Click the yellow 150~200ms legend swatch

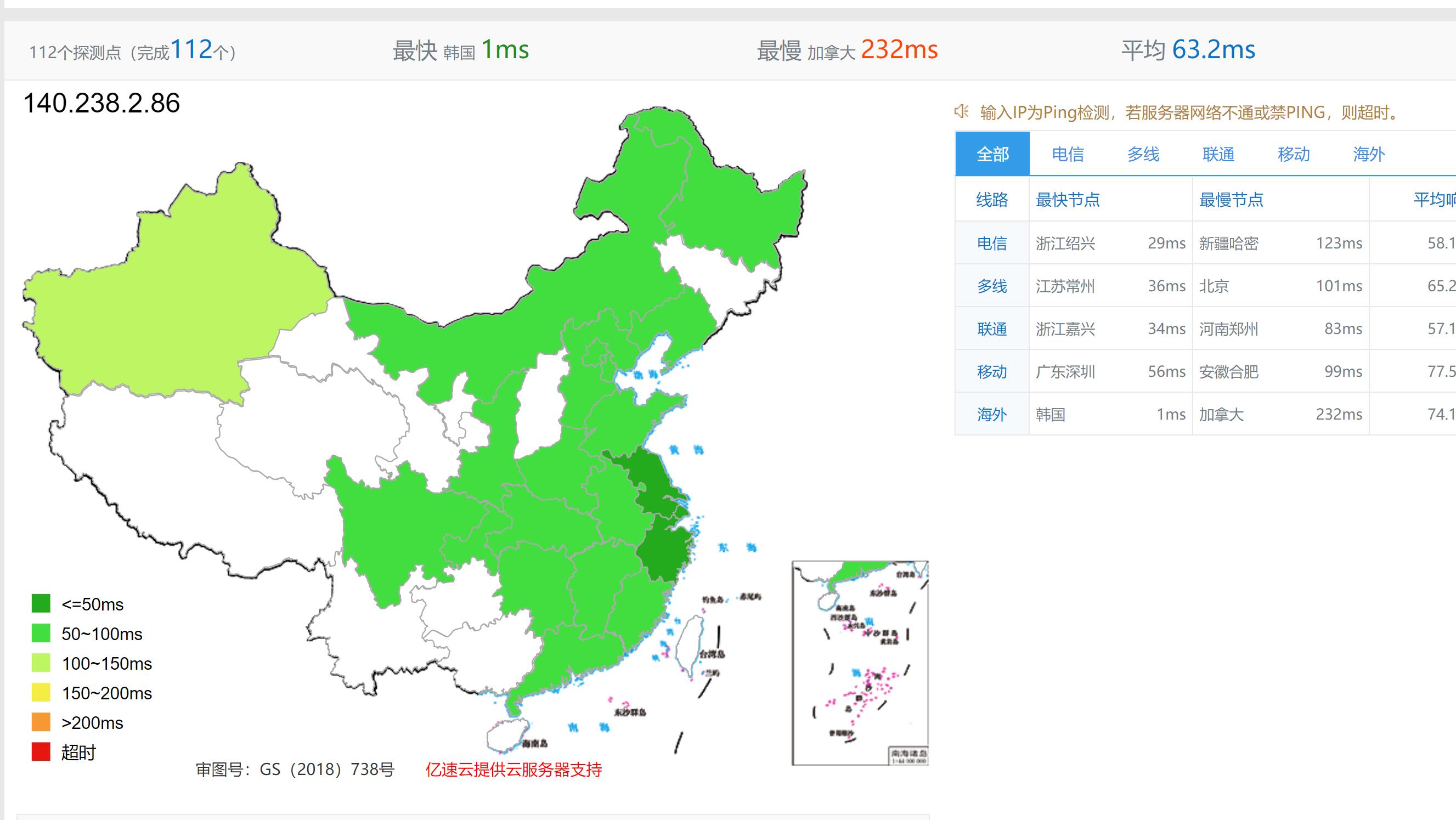pos(41,692)
